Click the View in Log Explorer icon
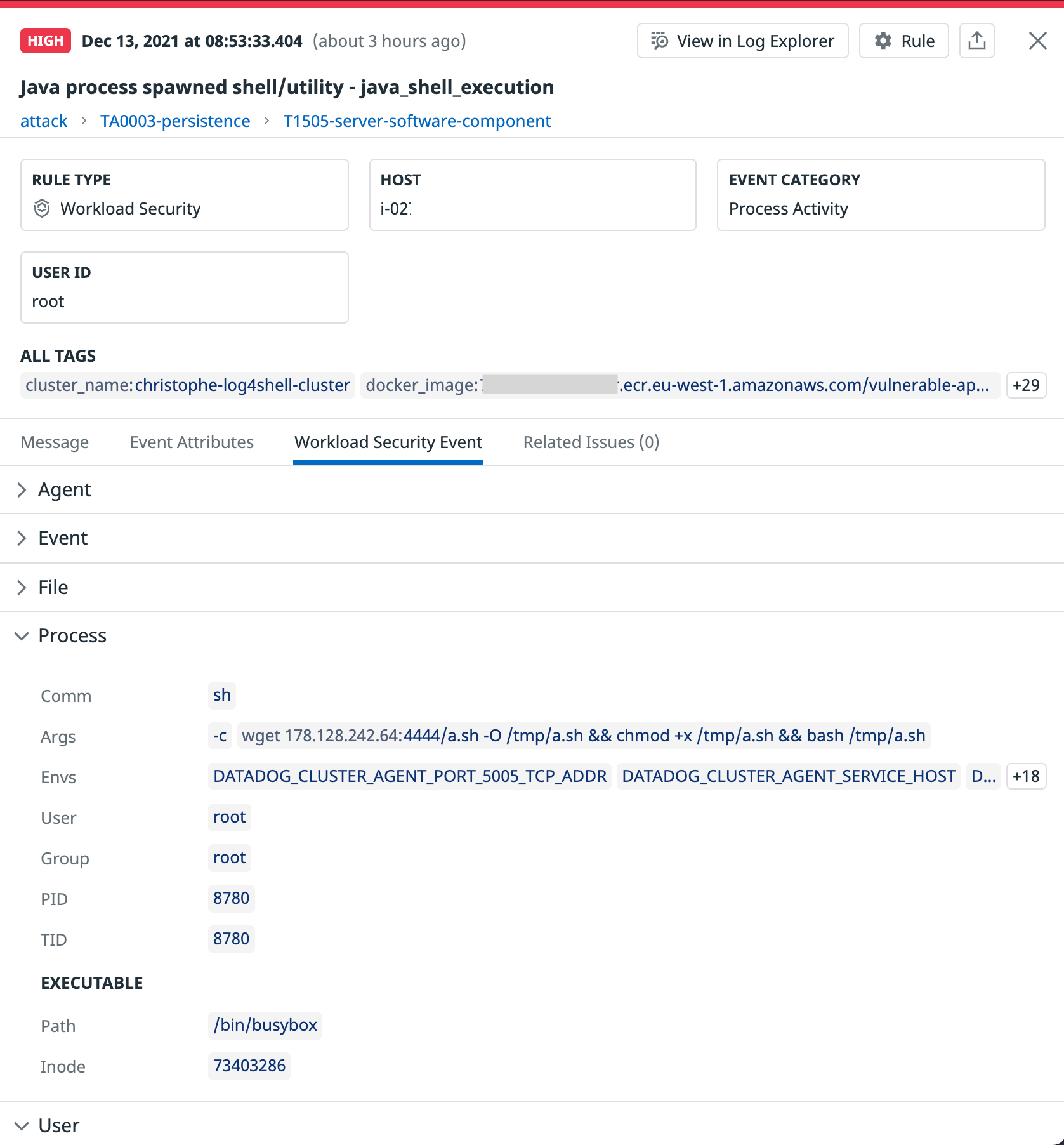This screenshot has height=1145, width=1064. pos(659,41)
